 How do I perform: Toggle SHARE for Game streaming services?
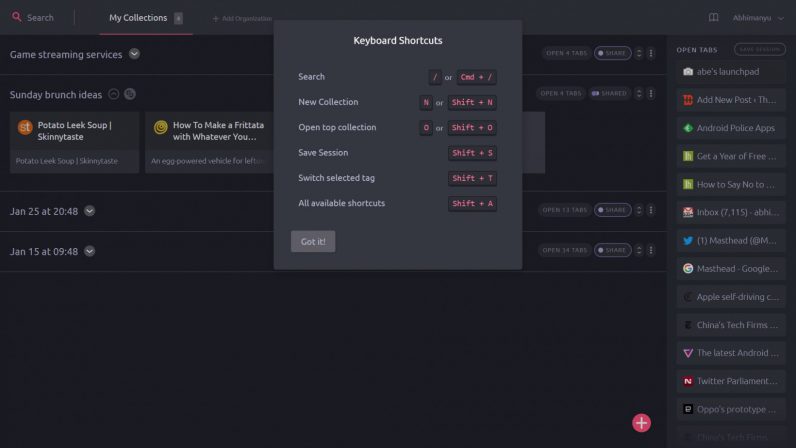point(613,53)
